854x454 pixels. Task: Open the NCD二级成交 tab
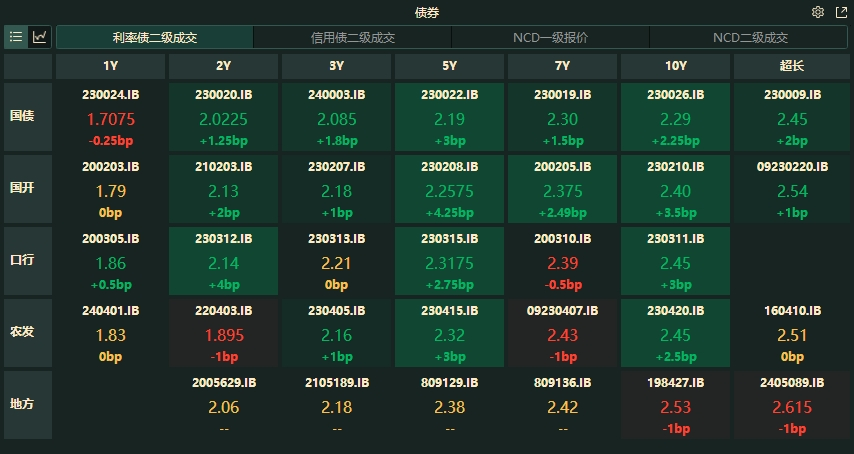[x=750, y=38]
